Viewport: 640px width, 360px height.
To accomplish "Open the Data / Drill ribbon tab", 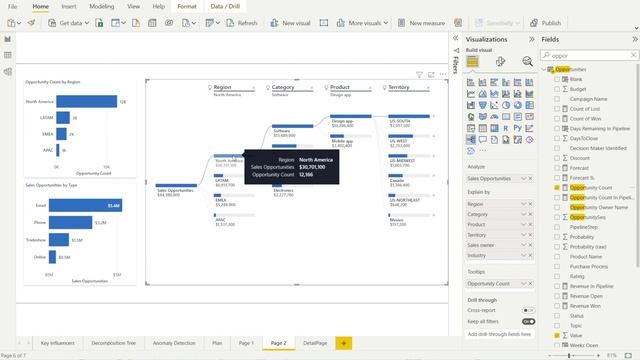I will coord(225,7).
